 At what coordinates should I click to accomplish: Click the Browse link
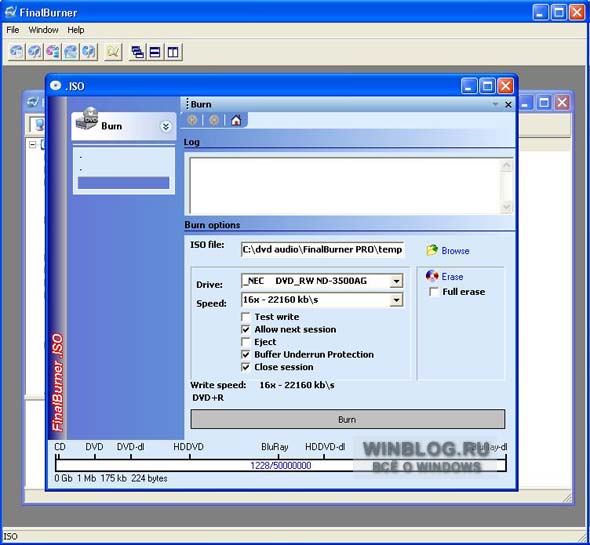455,251
